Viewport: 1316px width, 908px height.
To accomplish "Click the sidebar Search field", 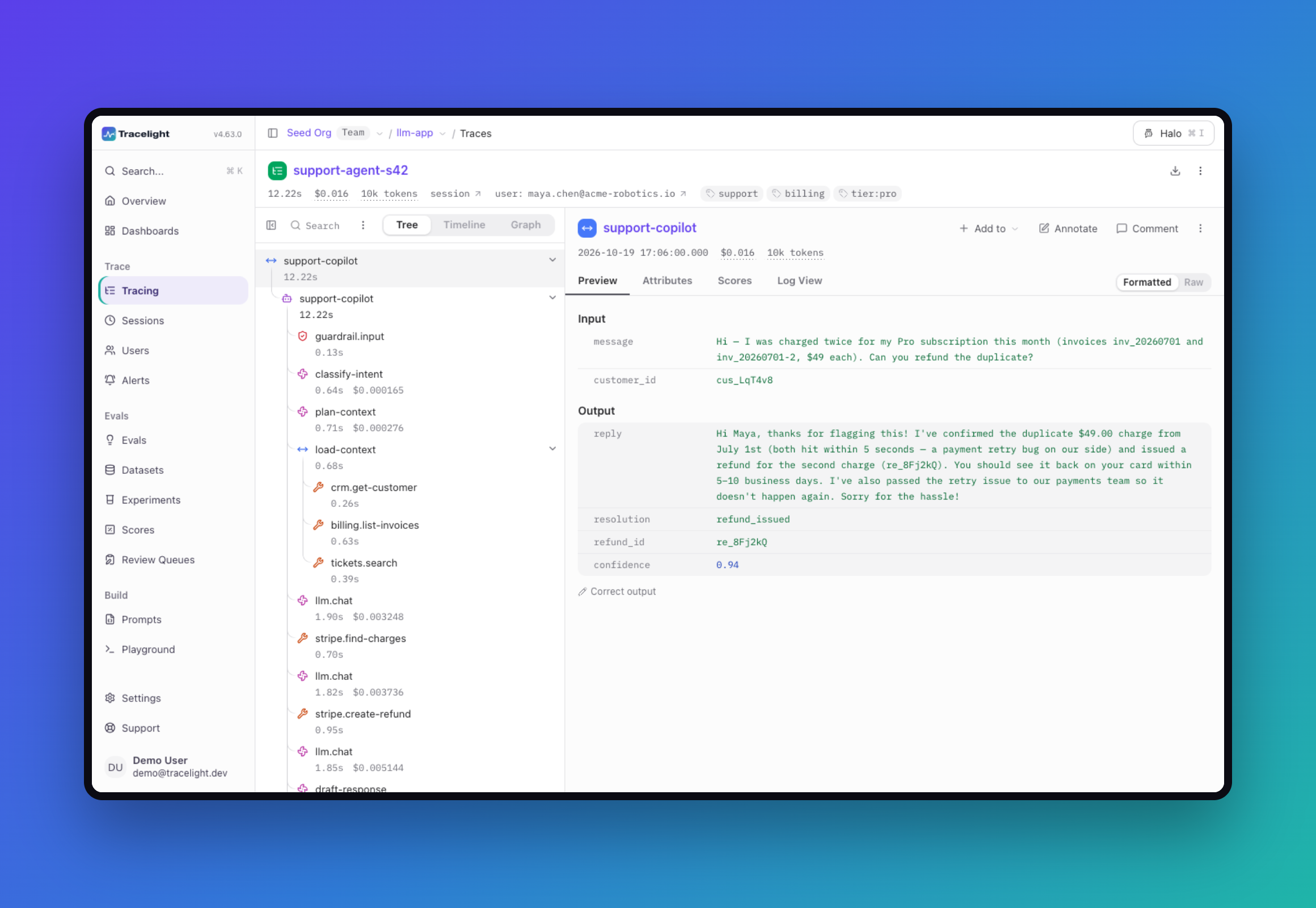I will click(x=173, y=171).
